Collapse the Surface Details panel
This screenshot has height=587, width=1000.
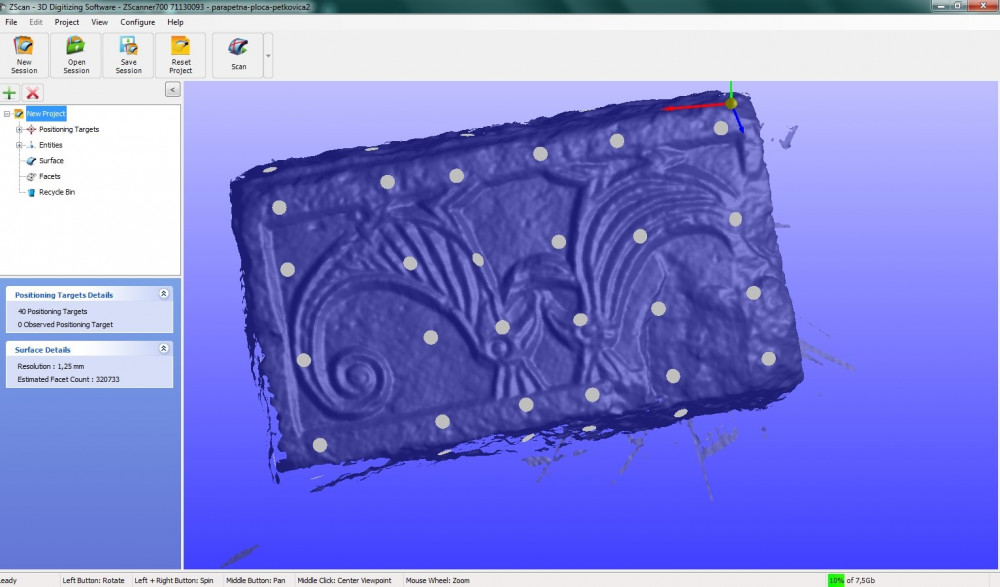(163, 349)
